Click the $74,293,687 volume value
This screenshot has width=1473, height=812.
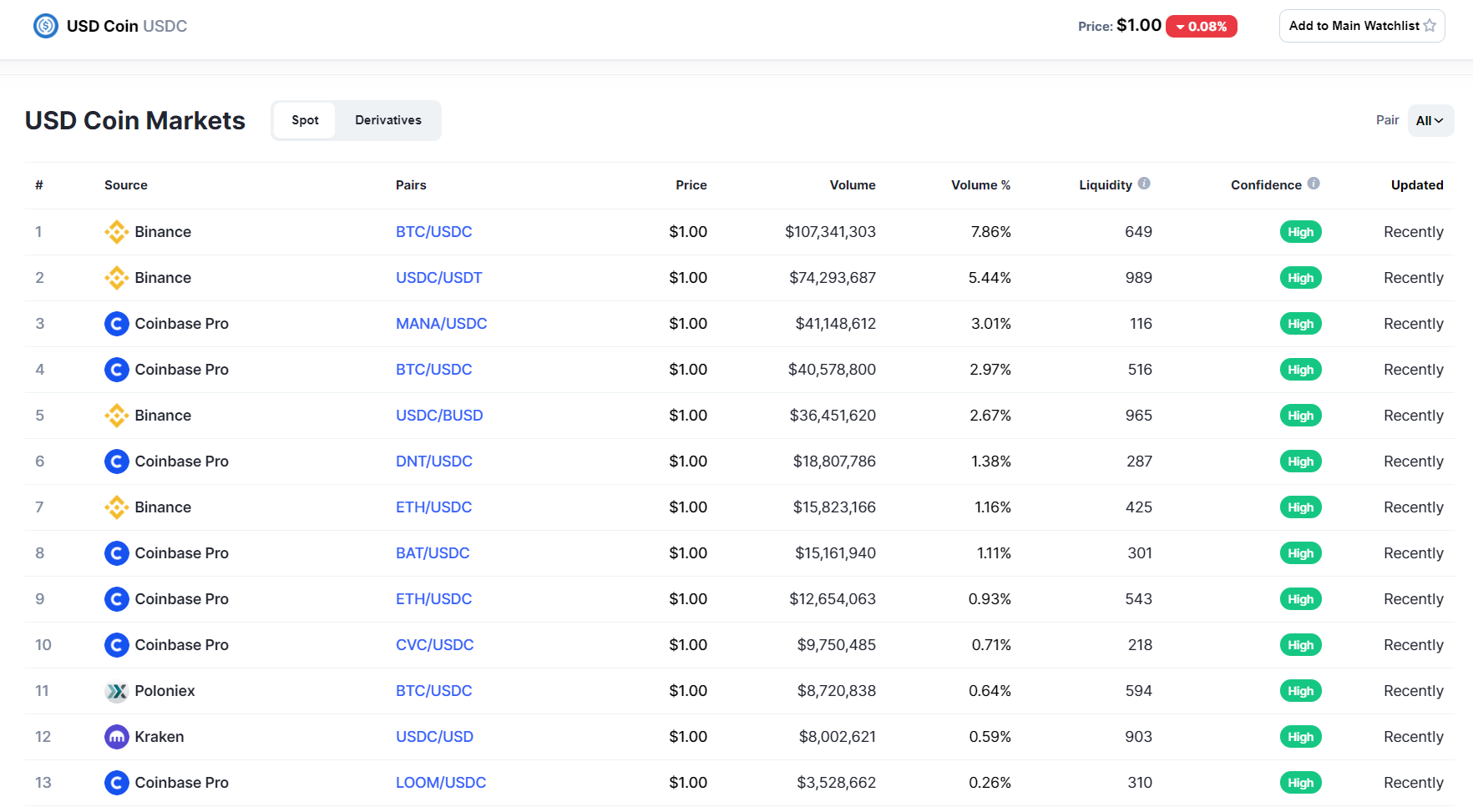[833, 278]
